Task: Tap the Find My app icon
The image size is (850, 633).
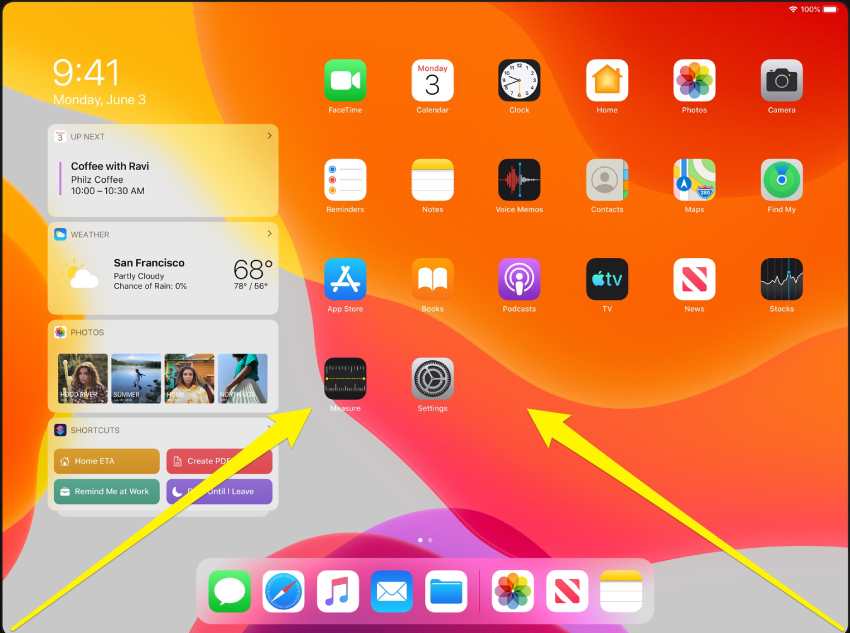Action: 781,180
